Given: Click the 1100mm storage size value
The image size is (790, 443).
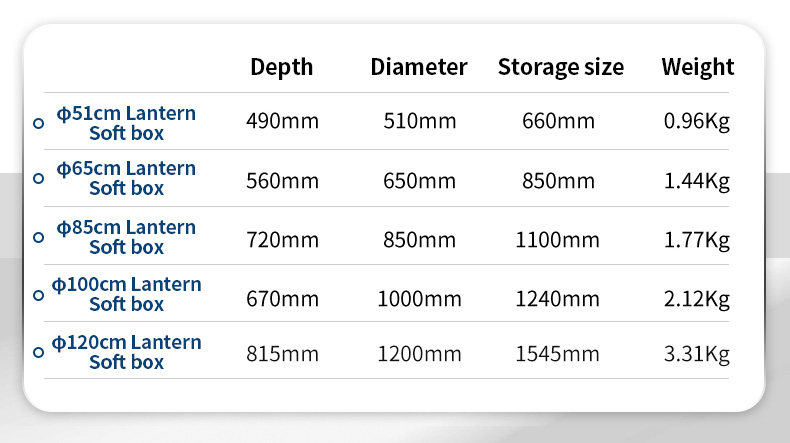Looking at the screenshot, I should click(x=557, y=240).
